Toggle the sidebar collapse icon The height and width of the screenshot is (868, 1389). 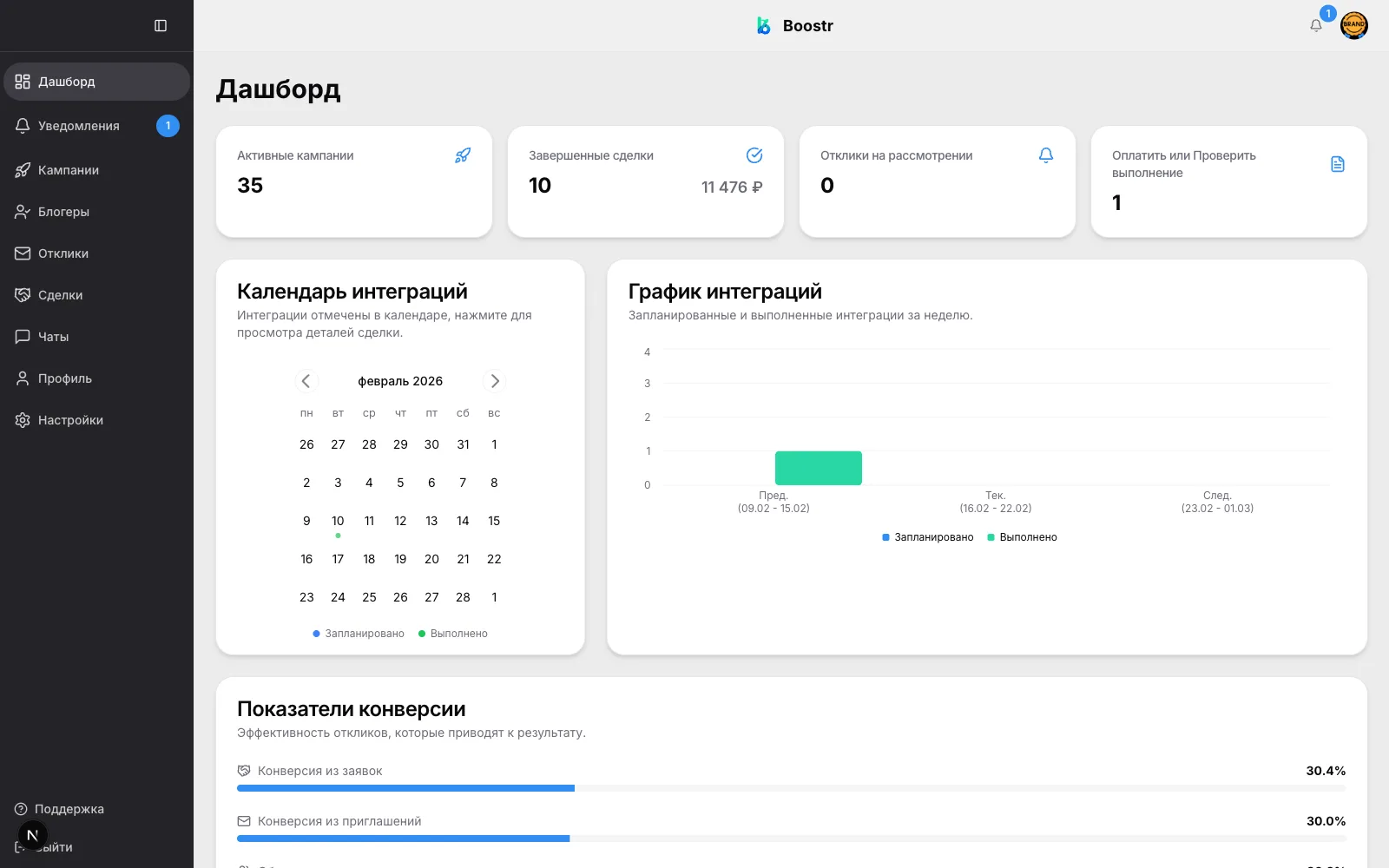pyautogui.click(x=161, y=25)
